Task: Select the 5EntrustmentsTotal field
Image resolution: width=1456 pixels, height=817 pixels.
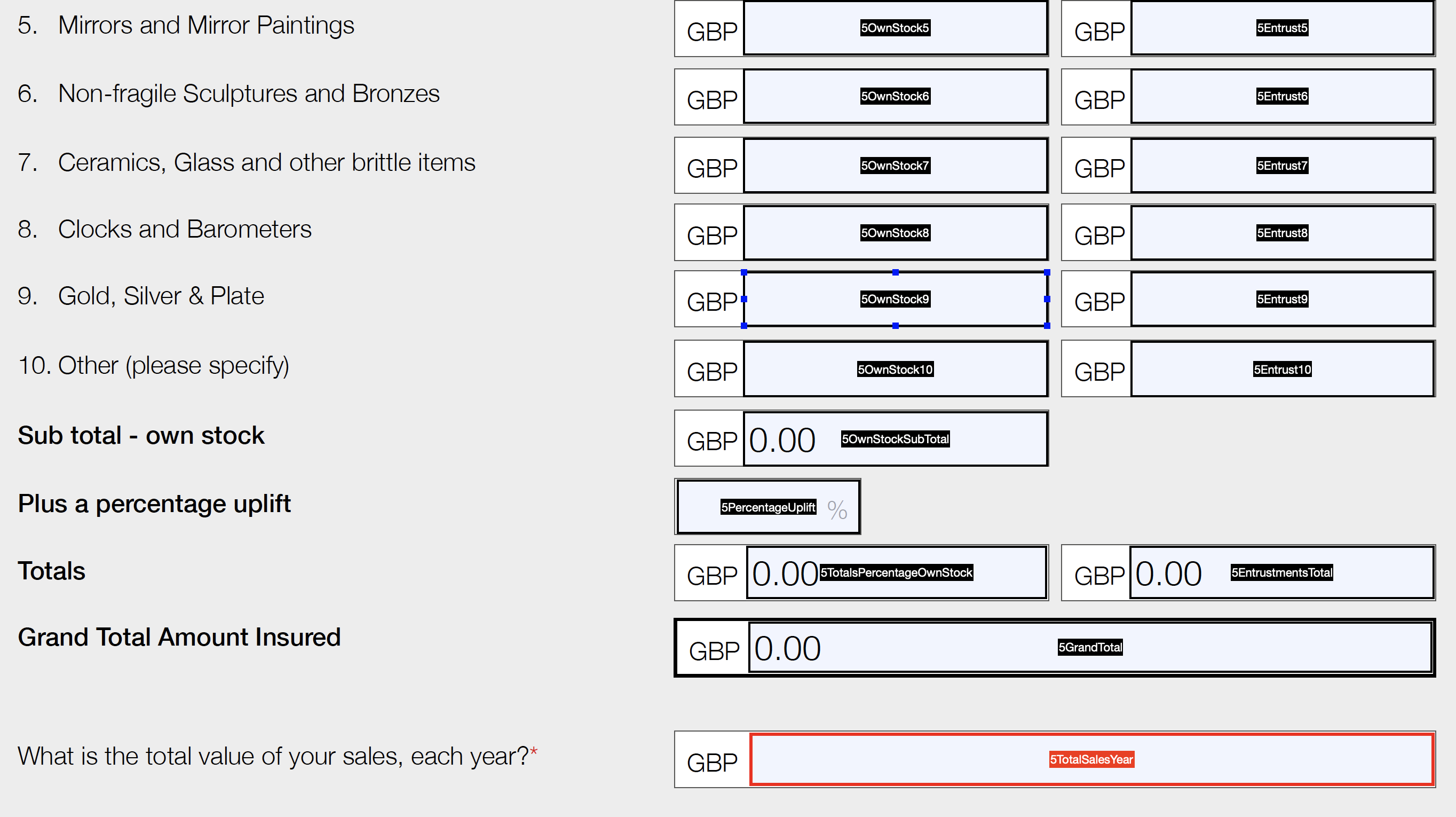Action: coord(1282,573)
